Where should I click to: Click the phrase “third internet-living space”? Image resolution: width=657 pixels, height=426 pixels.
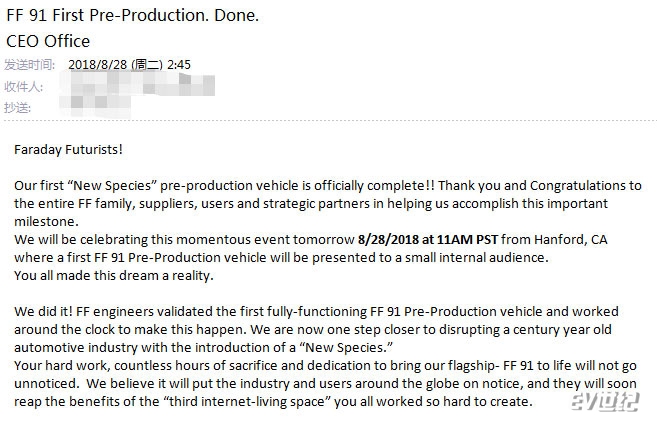tap(247, 402)
